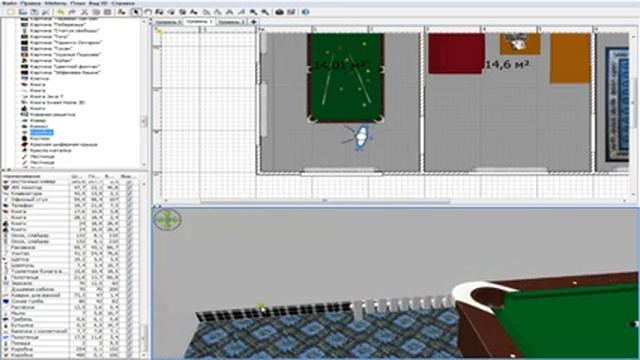This screenshot has width=640, height=360.
Task: Choose the Create rooms tool
Action: click(x=171, y=12)
